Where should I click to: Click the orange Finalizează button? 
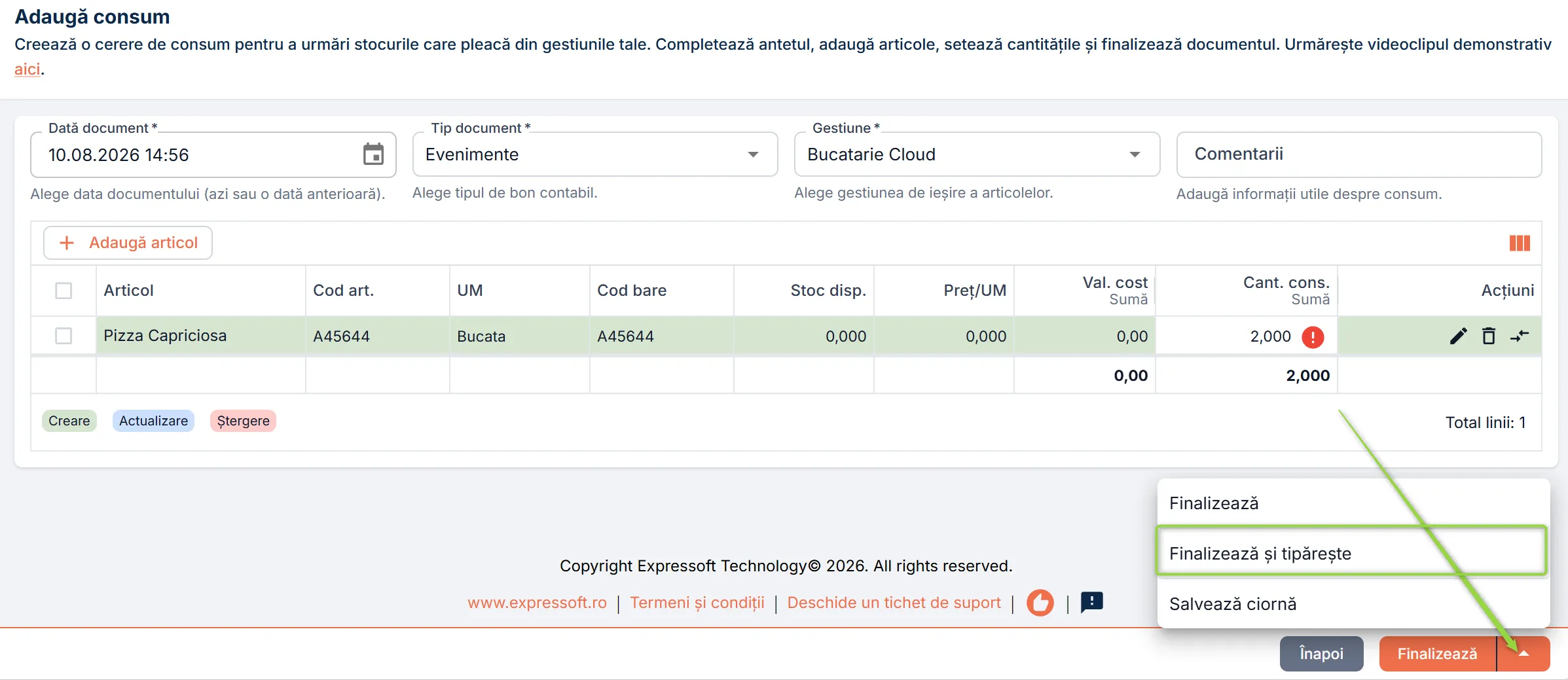(1437, 654)
